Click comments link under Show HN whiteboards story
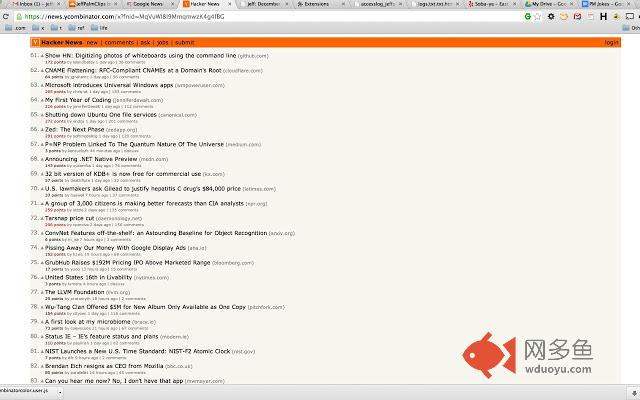 [131, 62]
